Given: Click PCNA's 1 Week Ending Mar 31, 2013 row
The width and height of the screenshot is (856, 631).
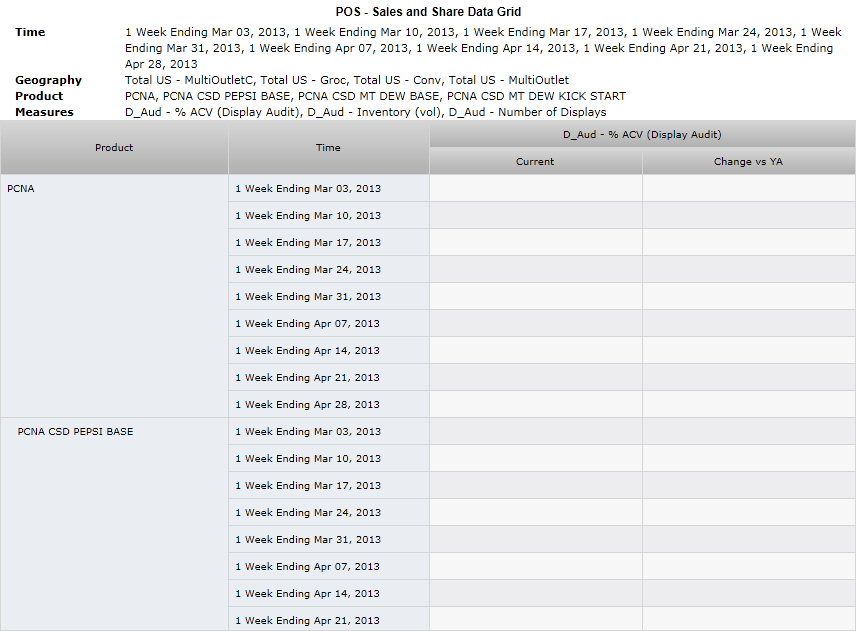Looking at the screenshot, I should [329, 296].
